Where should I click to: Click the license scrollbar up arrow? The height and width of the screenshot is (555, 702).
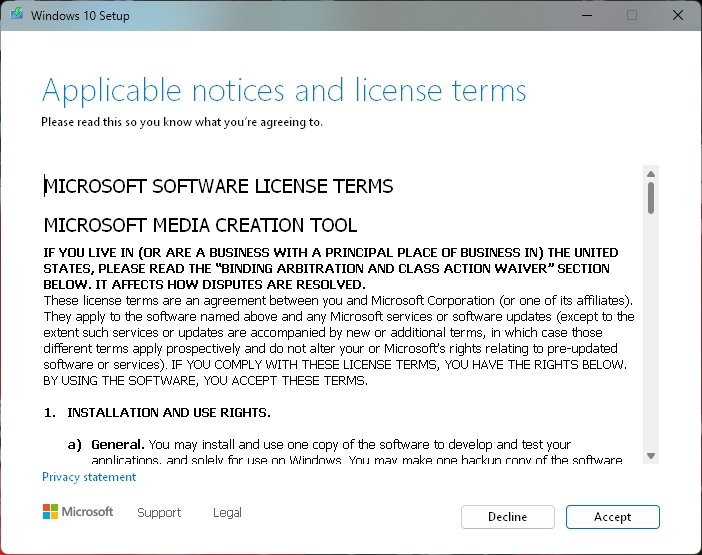point(651,174)
